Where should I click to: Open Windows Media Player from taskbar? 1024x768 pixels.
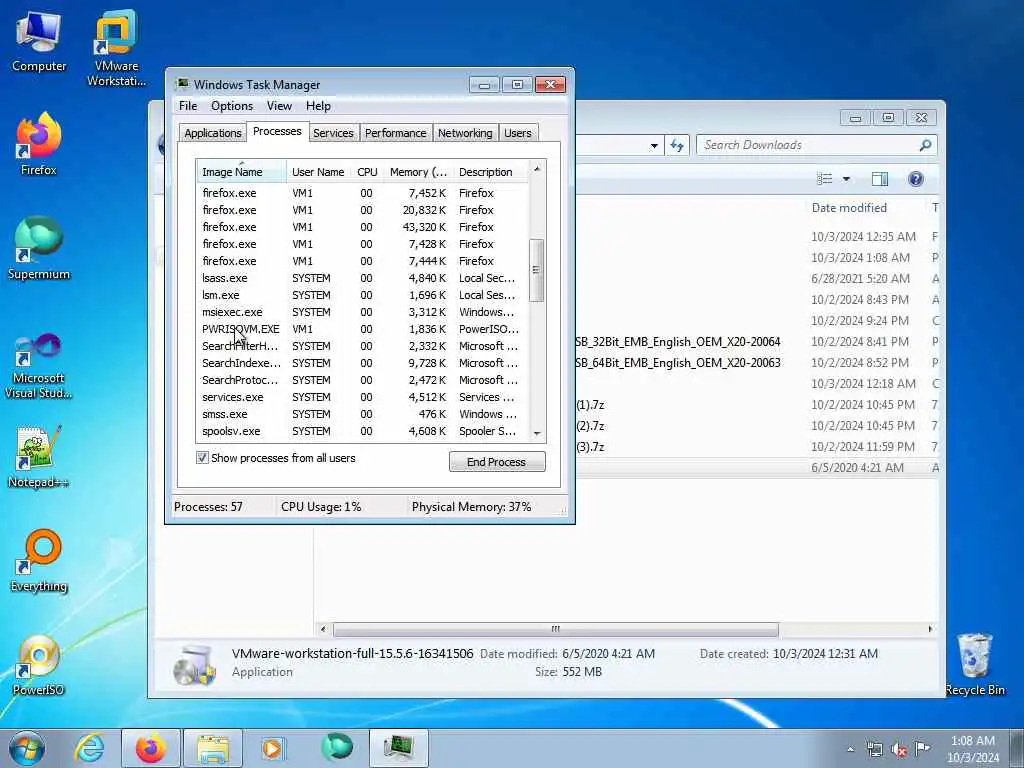(274, 748)
